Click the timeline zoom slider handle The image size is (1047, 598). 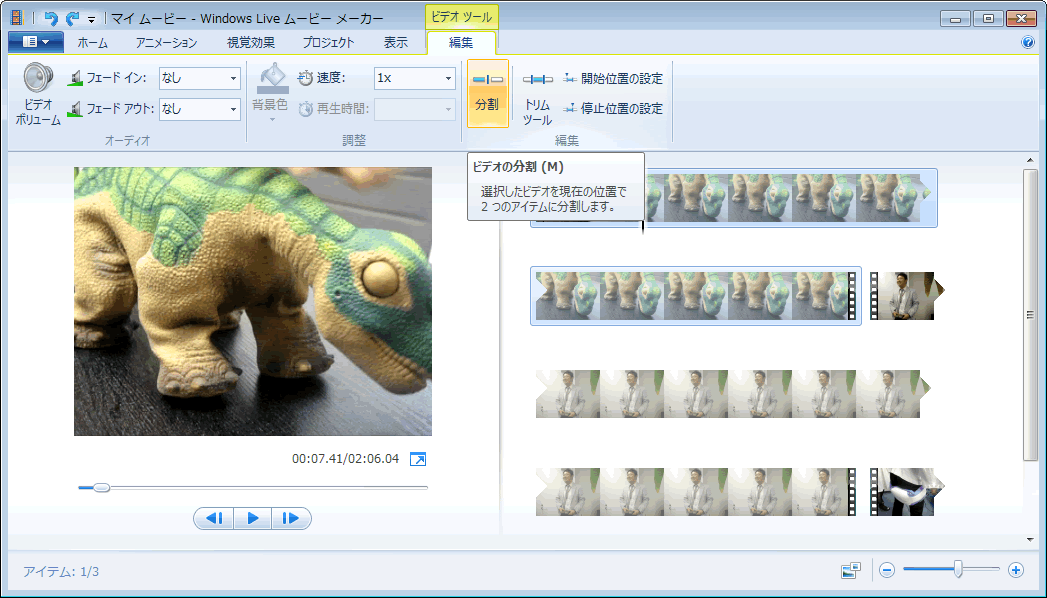point(958,570)
